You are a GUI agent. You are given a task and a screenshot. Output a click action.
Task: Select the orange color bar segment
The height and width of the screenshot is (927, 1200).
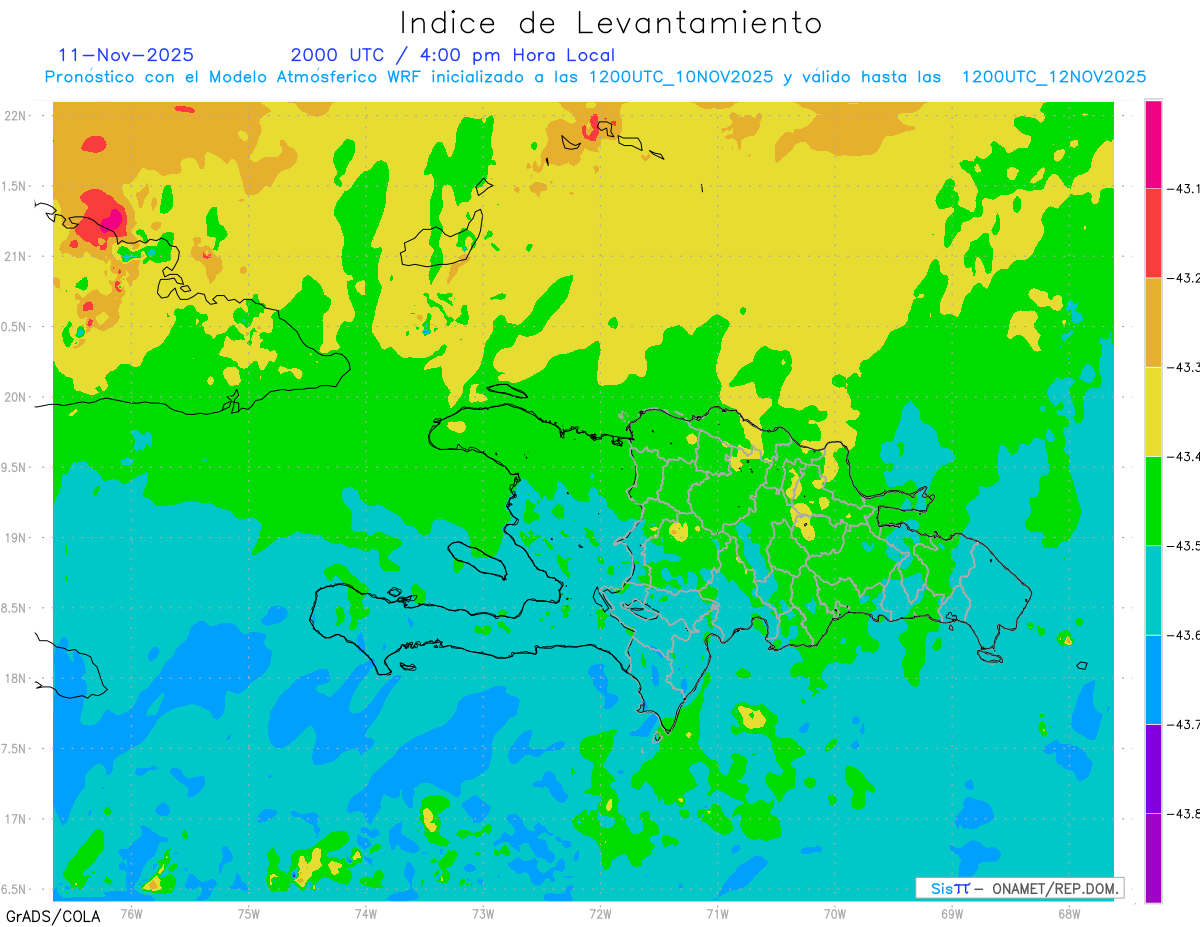point(1153,322)
